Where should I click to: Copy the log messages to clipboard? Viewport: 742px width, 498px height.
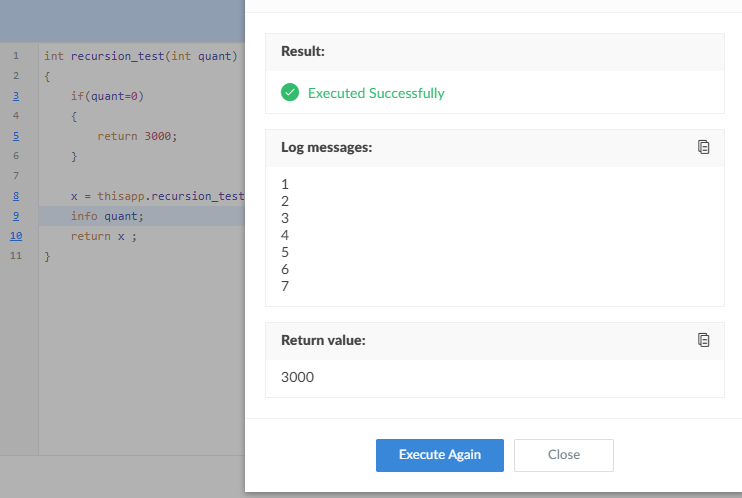[703, 147]
